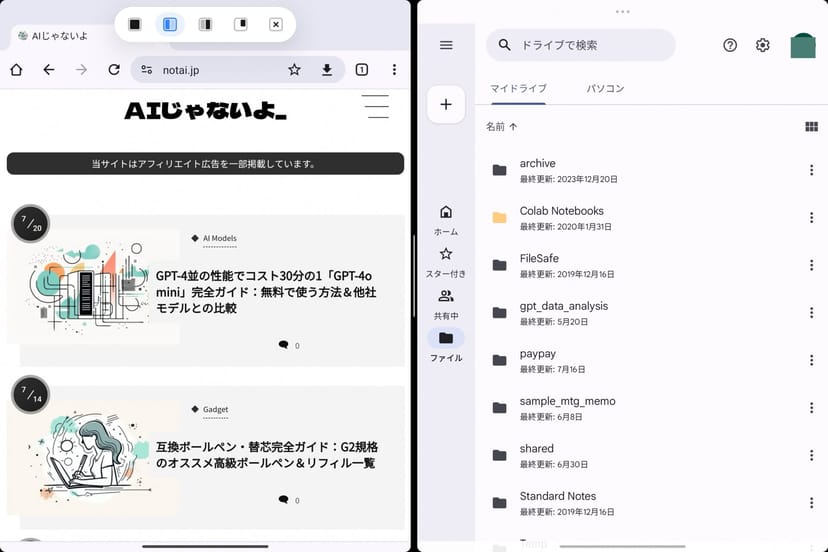Open スター付き in Drive sidebar

[x=446, y=262]
